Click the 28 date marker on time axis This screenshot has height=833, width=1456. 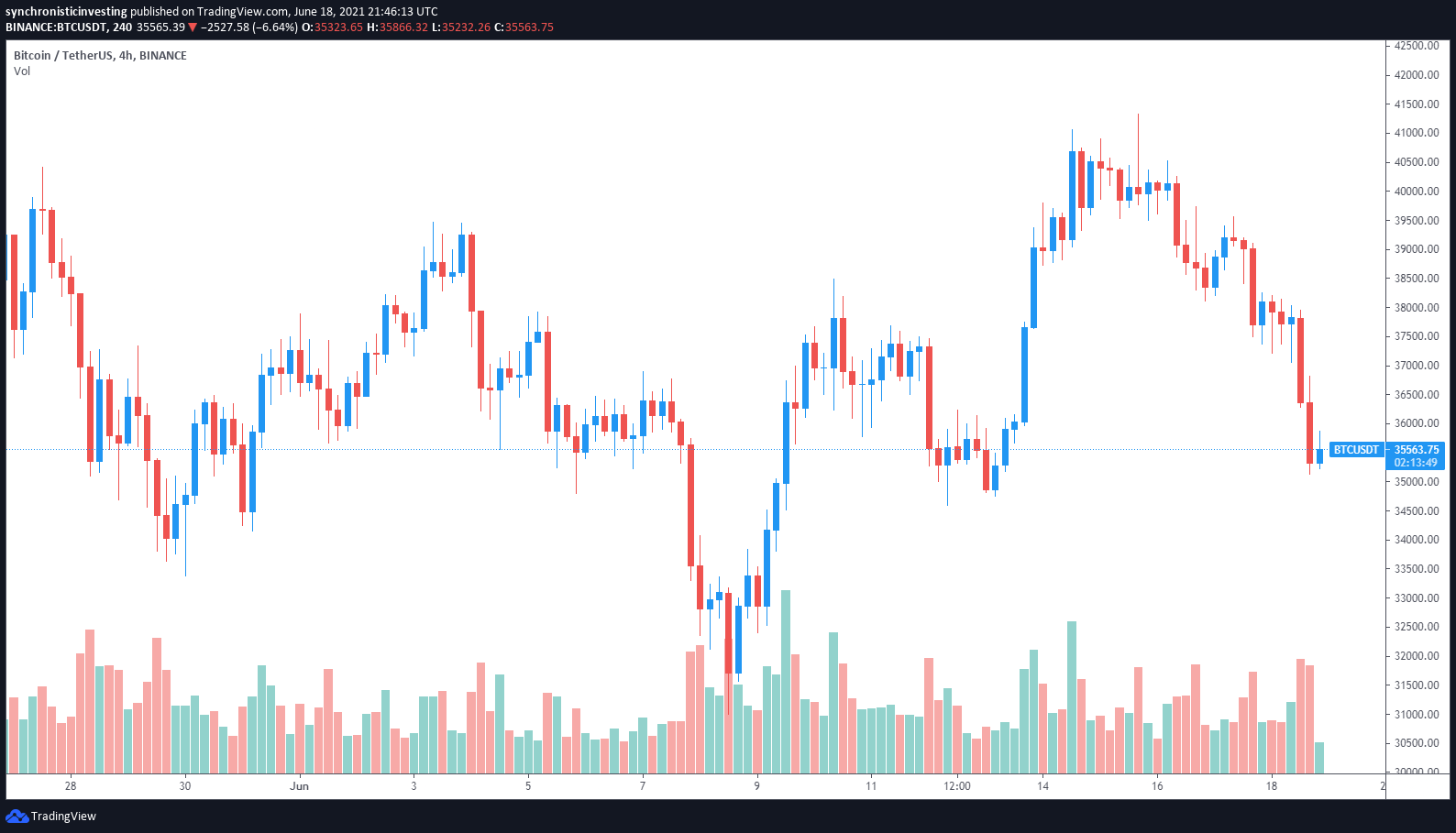pos(71,786)
